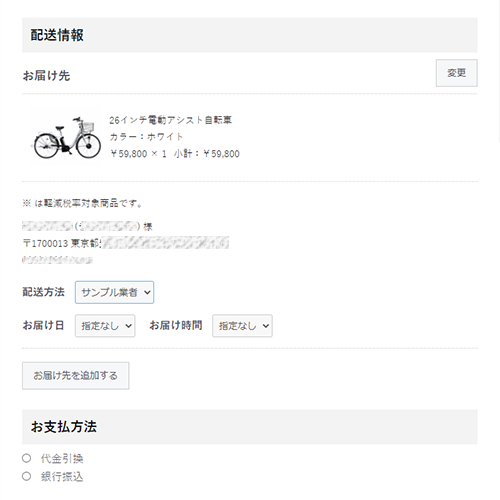Screen dimensions: 500x500
Task: Click the postal code 〒1700013 text
Action: coord(45,243)
